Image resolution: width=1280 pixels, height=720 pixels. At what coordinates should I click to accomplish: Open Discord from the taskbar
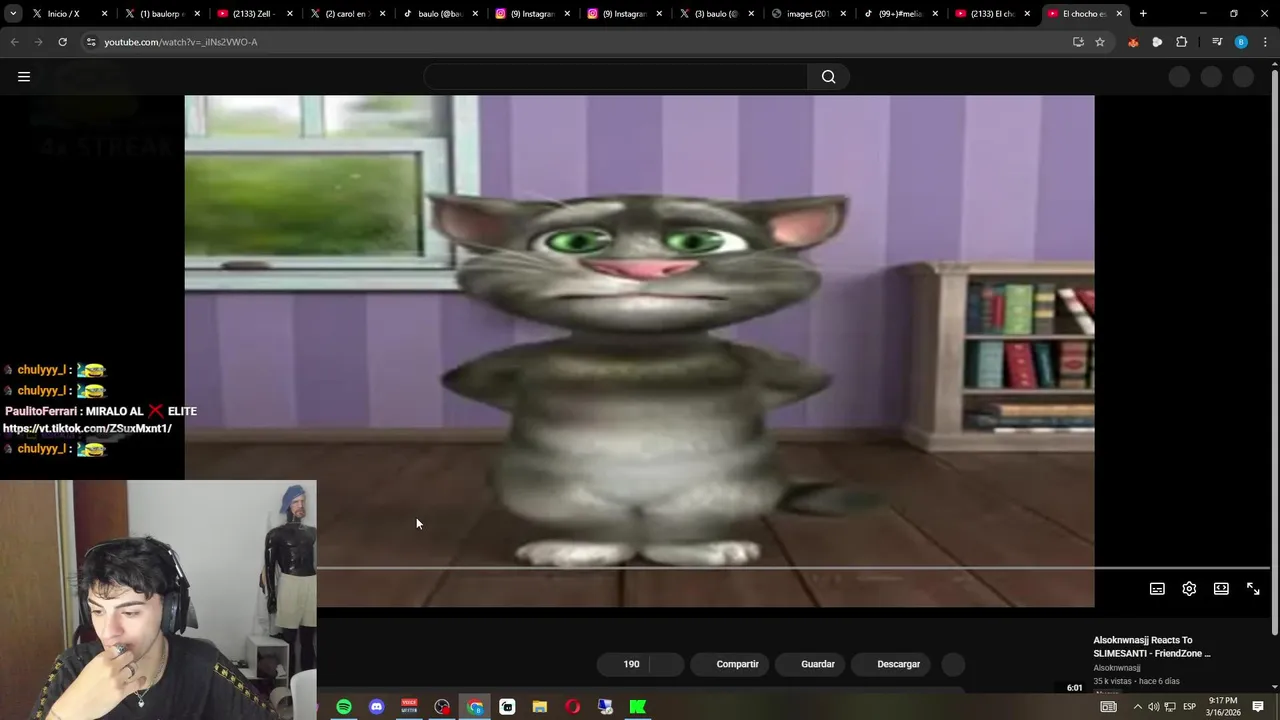click(x=377, y=707)
